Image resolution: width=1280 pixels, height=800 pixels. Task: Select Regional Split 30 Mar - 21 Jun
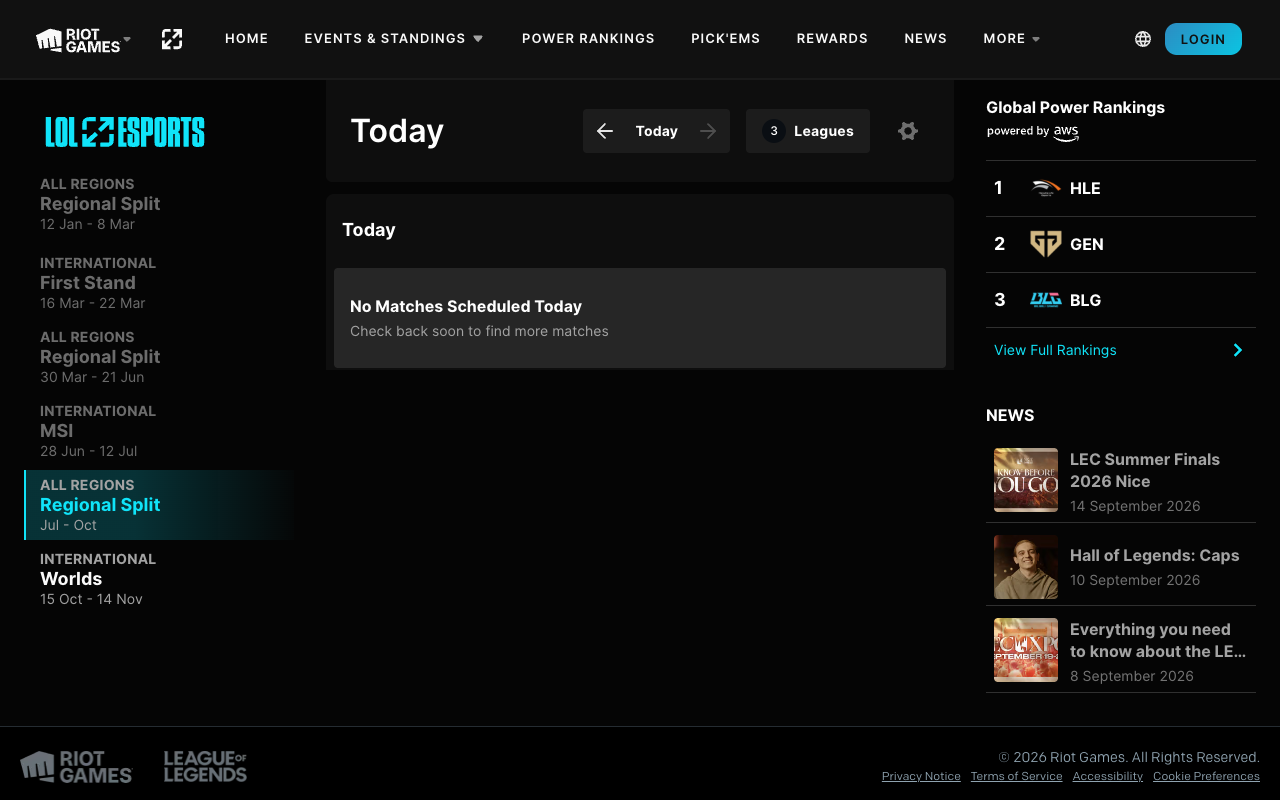point(160,357)
